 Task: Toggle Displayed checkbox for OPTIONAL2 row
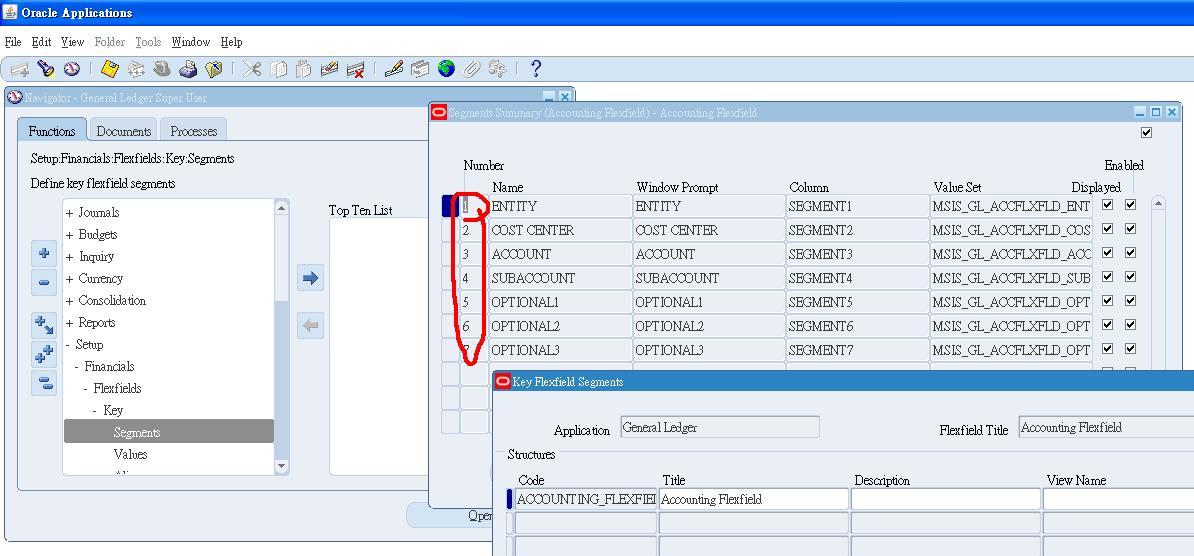[1107, 324]
